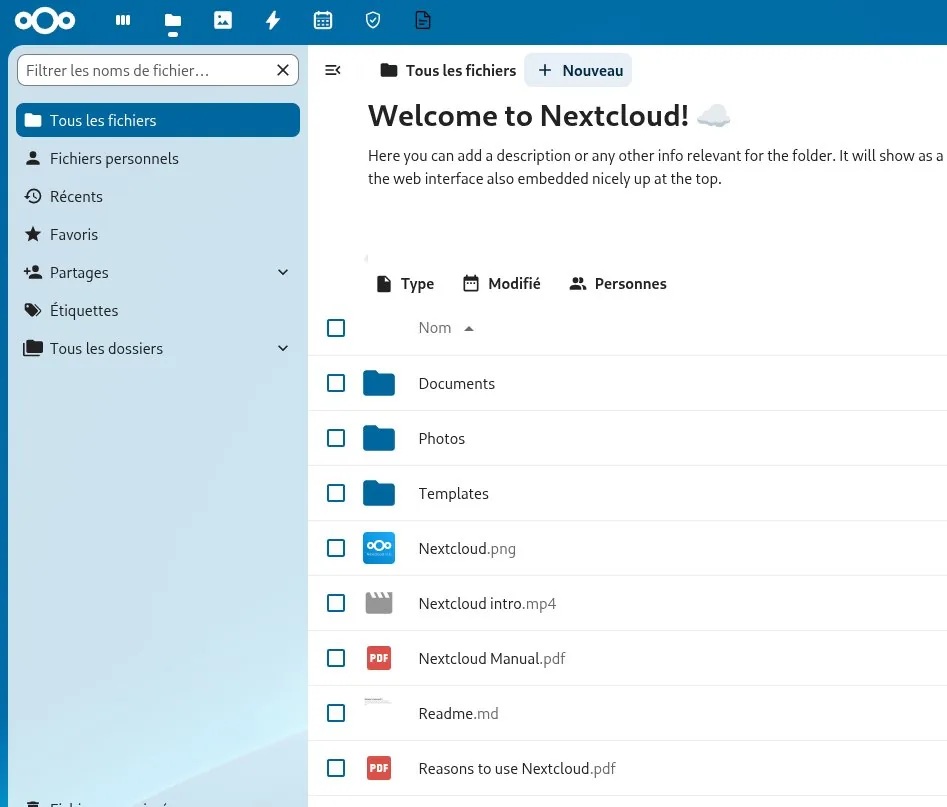Check the Documents folder checkbox
The image size is (947, 807).
(x=336, y=383)
